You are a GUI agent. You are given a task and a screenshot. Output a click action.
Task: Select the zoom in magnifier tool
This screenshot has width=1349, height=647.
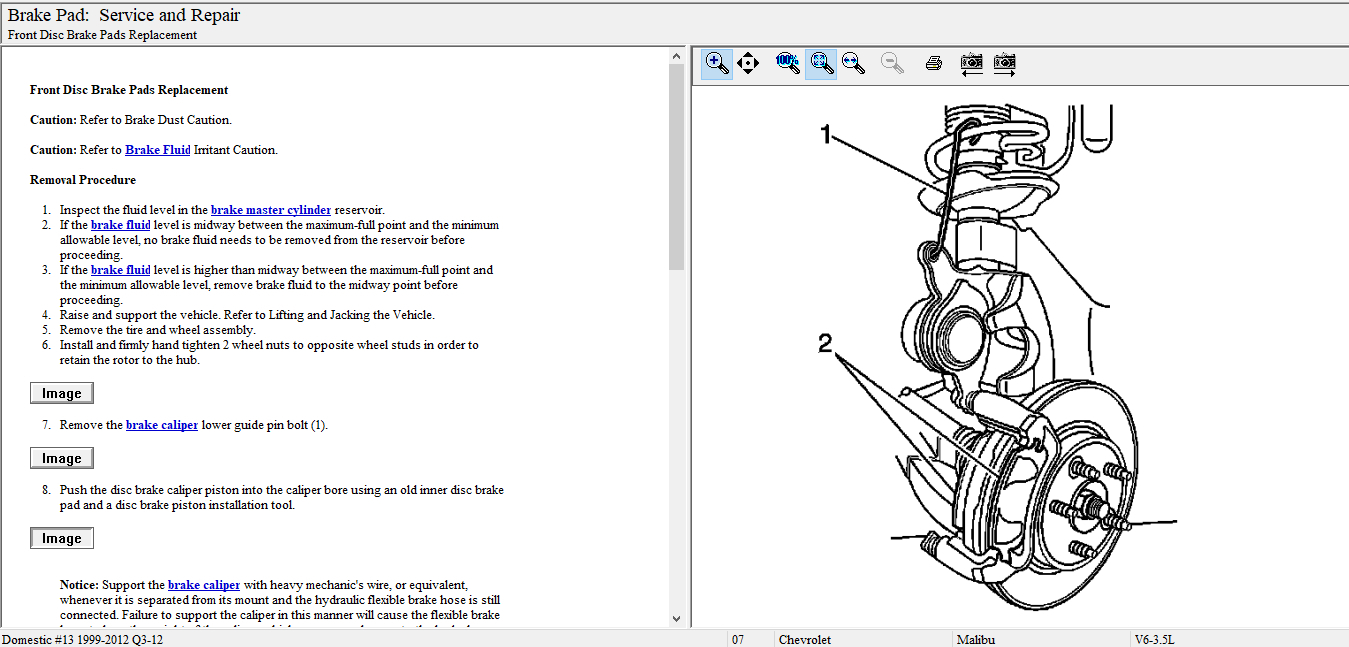716,63
